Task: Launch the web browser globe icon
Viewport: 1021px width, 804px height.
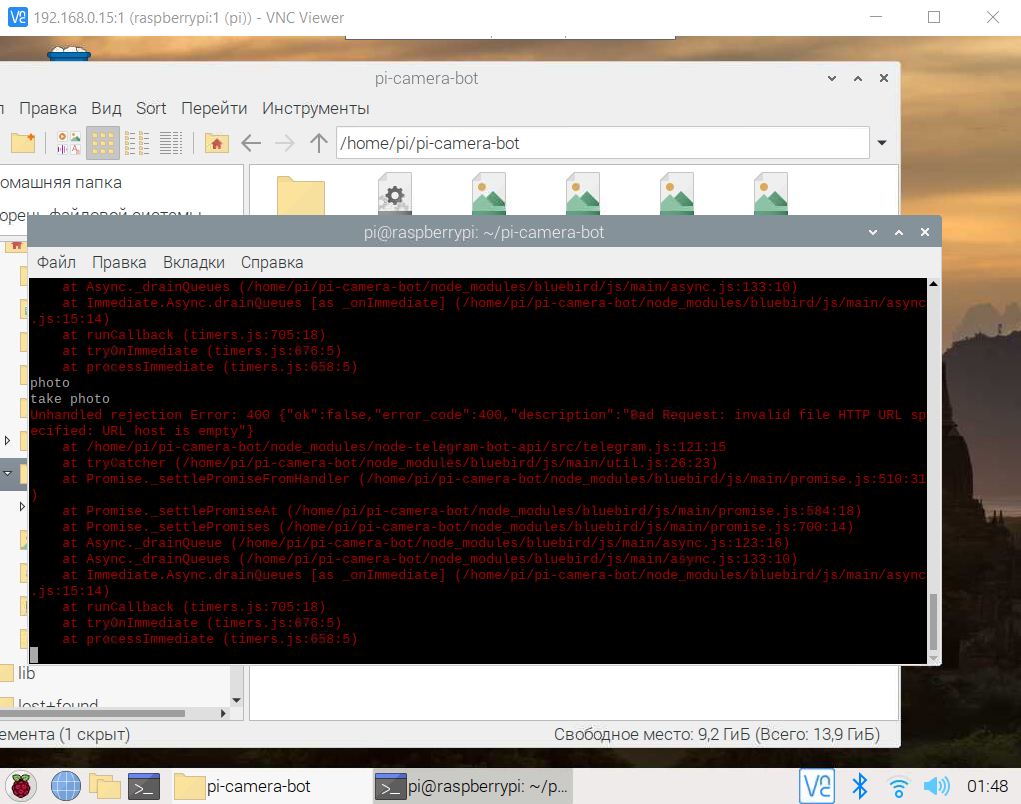Action: [x=66, y=786]
